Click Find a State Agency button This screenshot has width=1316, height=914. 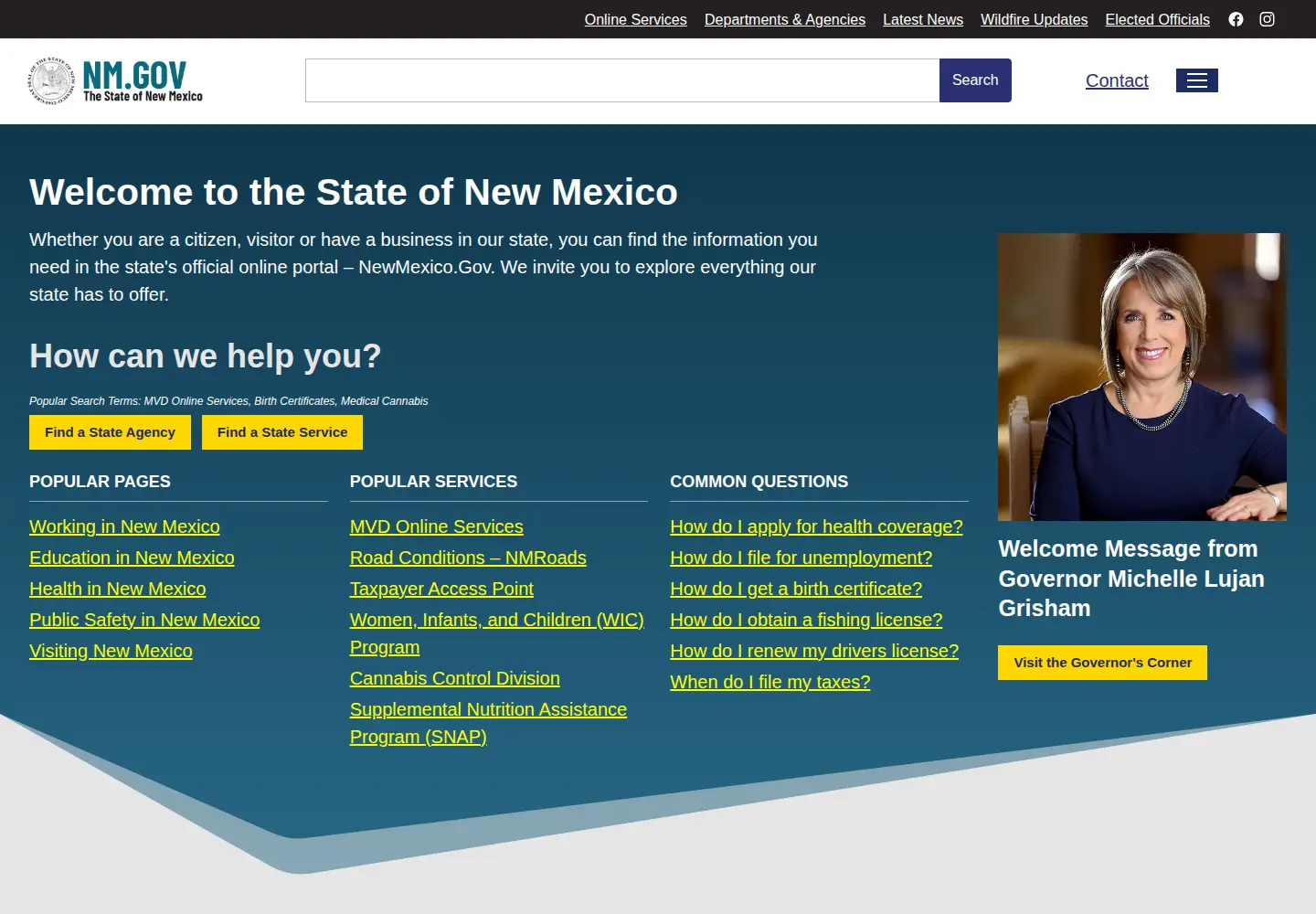[x=110, y=432]
